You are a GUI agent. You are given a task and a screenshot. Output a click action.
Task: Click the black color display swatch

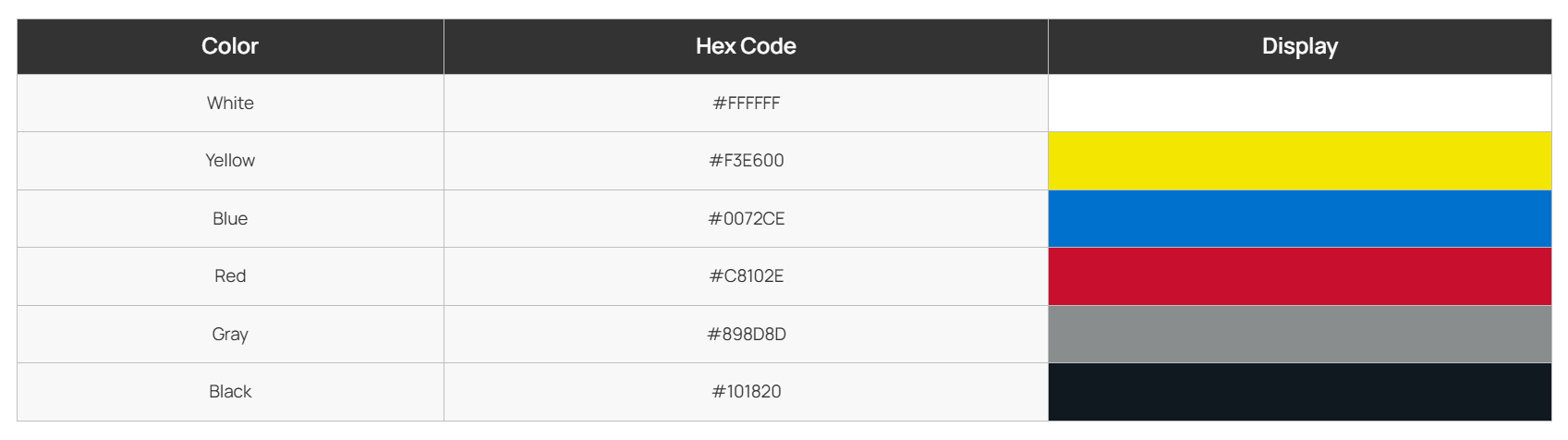(x=1299, y=392)
